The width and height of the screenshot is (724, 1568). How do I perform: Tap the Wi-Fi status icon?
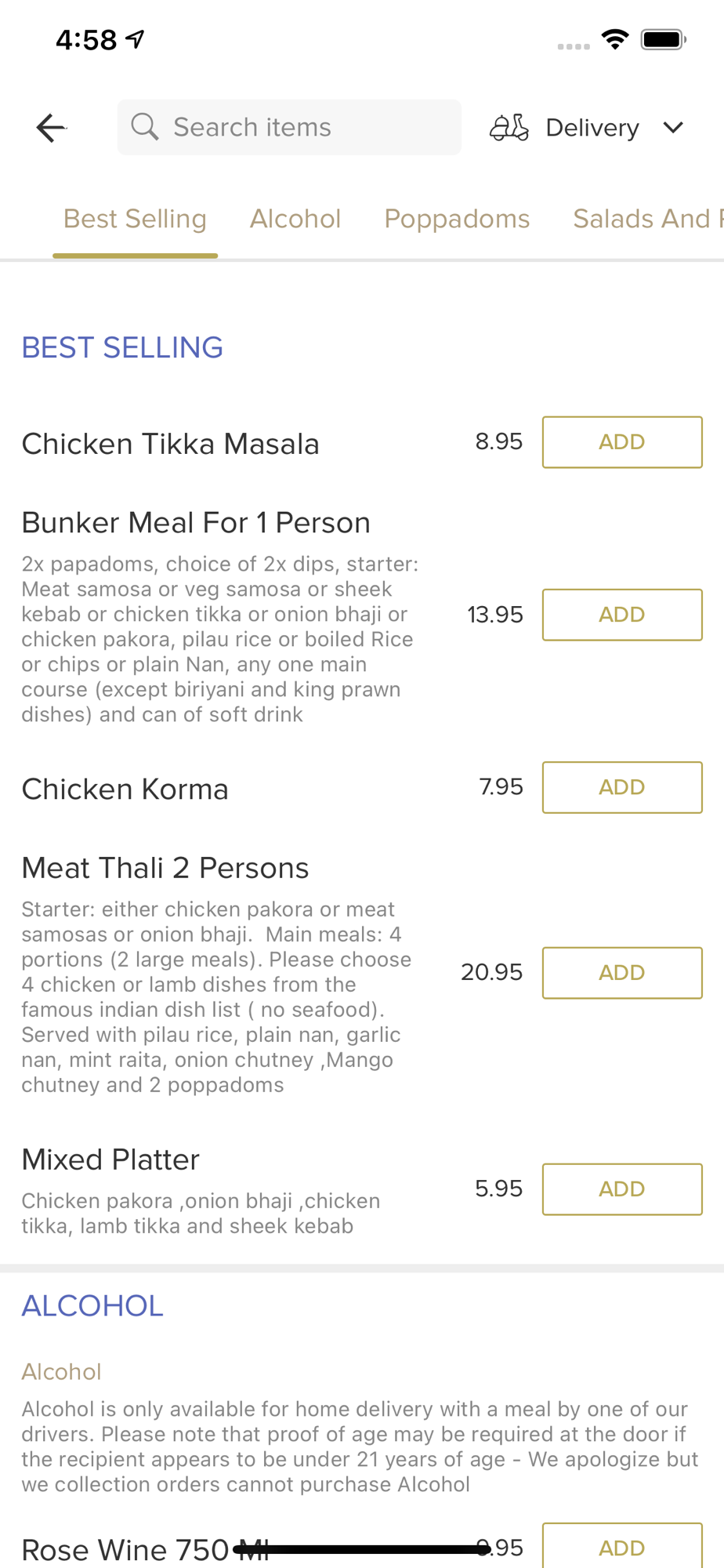(615, 39)
